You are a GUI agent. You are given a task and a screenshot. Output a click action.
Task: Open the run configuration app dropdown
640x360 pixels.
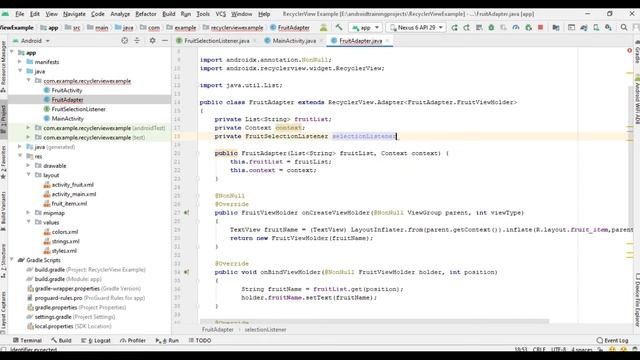365,27
